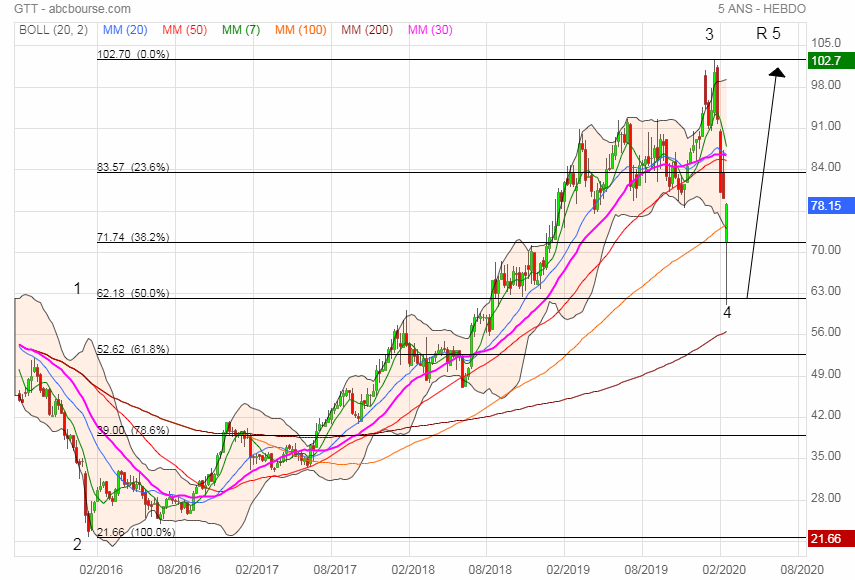Click the 56.00 price axis value
855x580 pixels.
[826, 332]
